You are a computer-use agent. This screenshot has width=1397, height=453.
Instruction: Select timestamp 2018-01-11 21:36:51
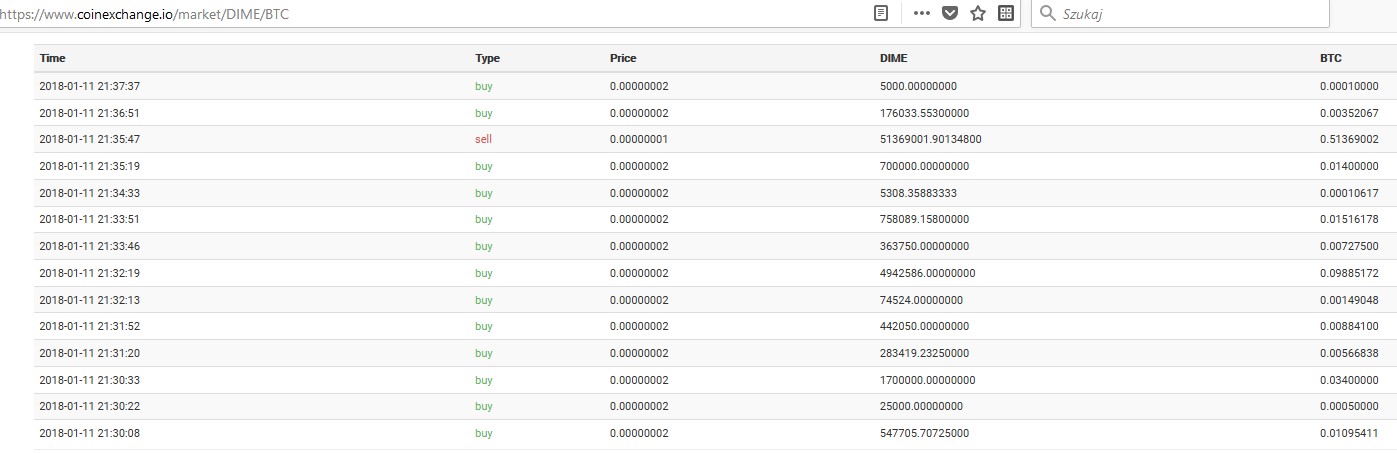tap(89, 113)
